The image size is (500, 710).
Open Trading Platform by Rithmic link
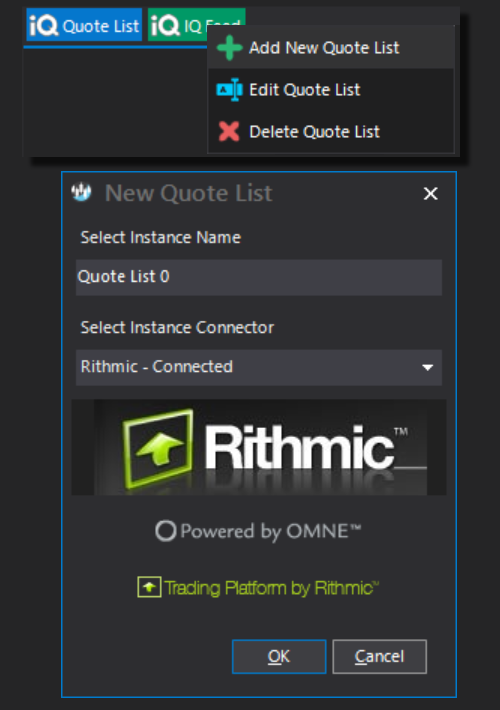(x=271, y=588)
